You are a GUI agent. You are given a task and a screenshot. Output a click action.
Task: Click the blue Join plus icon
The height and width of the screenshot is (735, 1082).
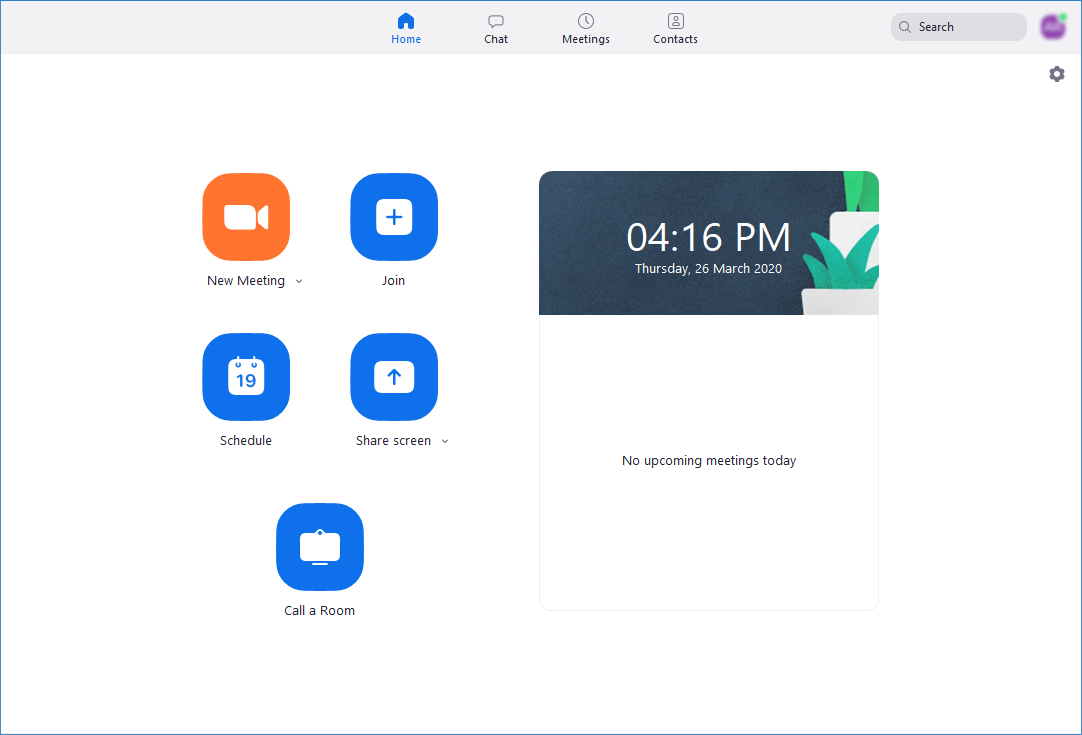[x=394, y=217]
